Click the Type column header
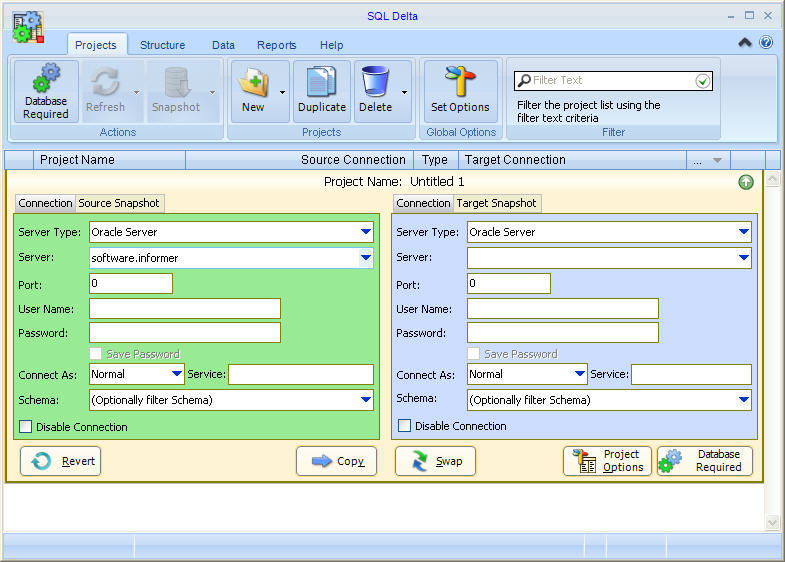785x562 pixels. pyautogui.click(x=436, y=160)
